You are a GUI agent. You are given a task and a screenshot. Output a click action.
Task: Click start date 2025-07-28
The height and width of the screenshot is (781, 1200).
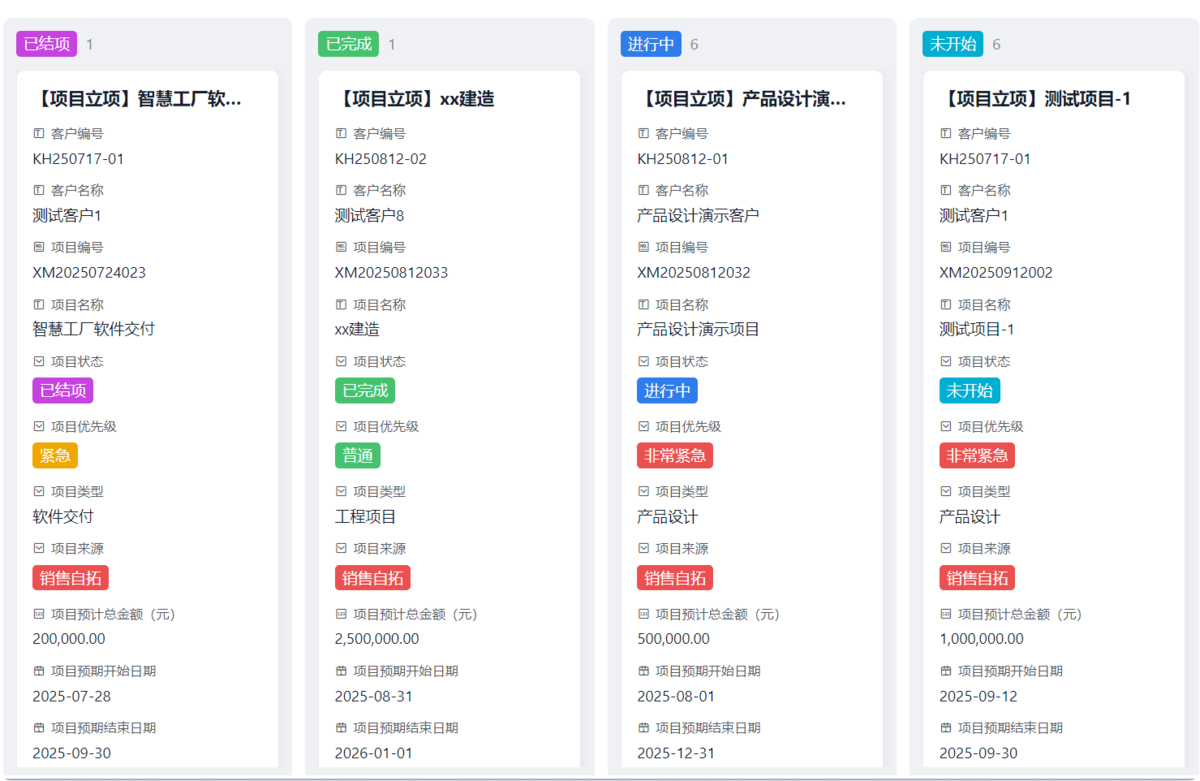pos(72,696)
